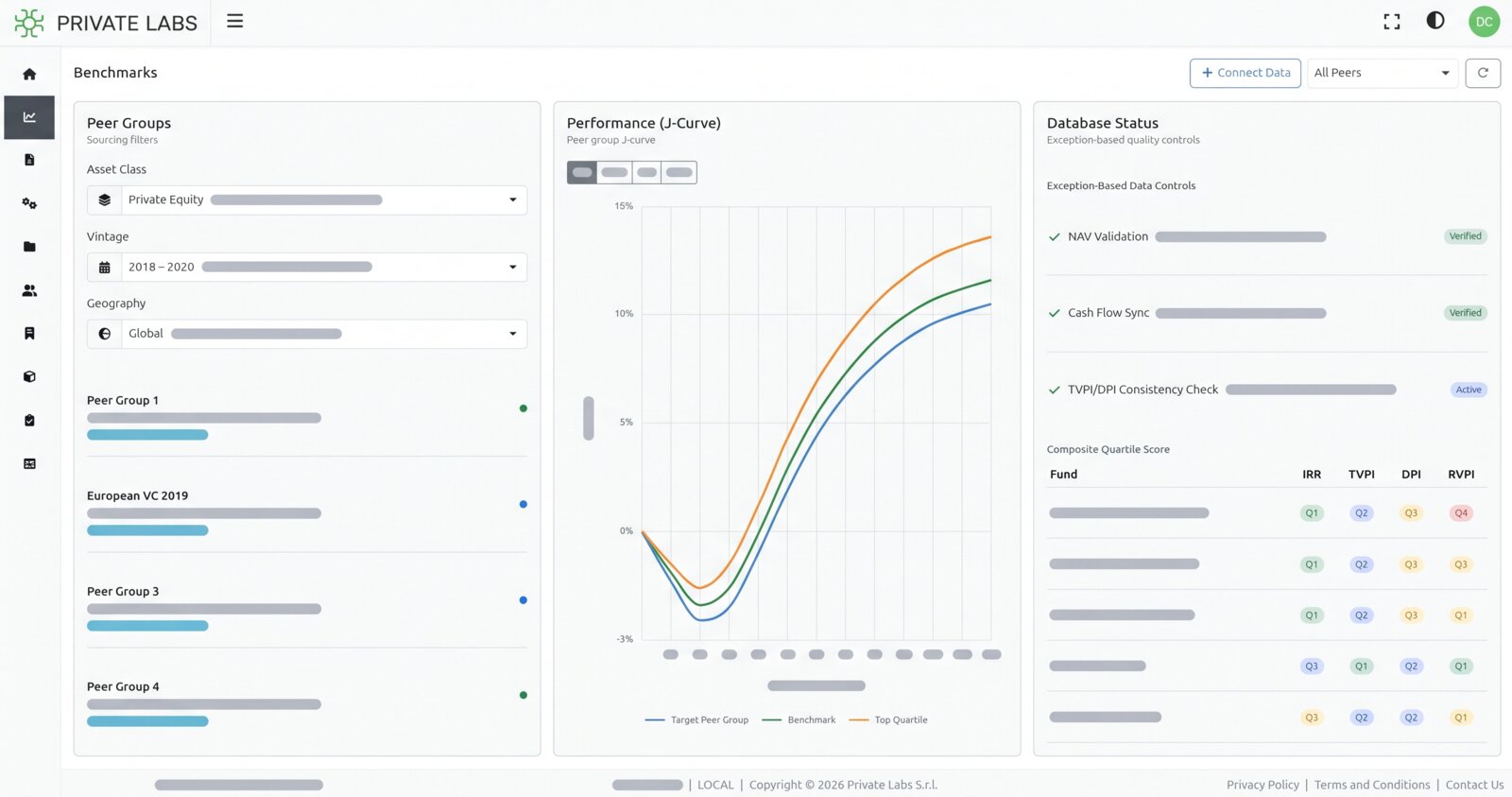This screenshot has width=1512, height=797.
Task: Open the Home page from the sidebar
Action: coord(29,74)
